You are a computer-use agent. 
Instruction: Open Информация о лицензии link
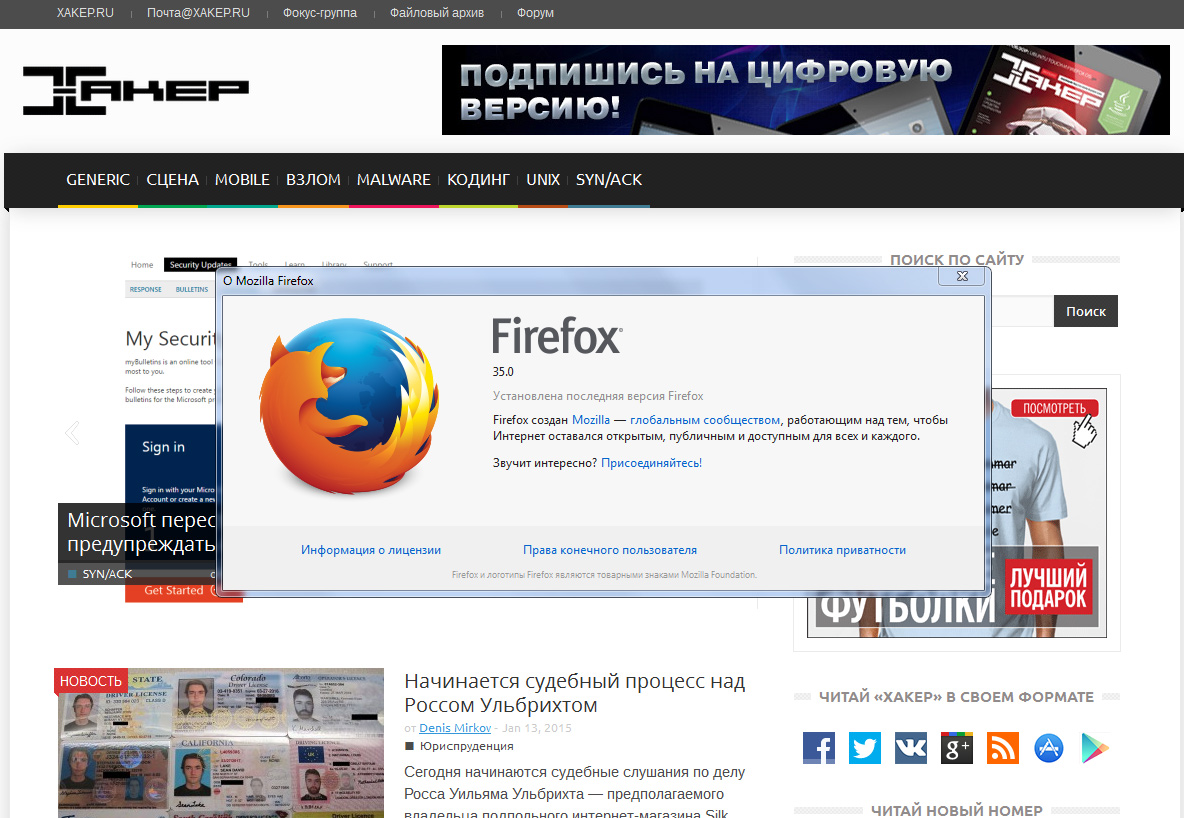[x=371, y=550]
